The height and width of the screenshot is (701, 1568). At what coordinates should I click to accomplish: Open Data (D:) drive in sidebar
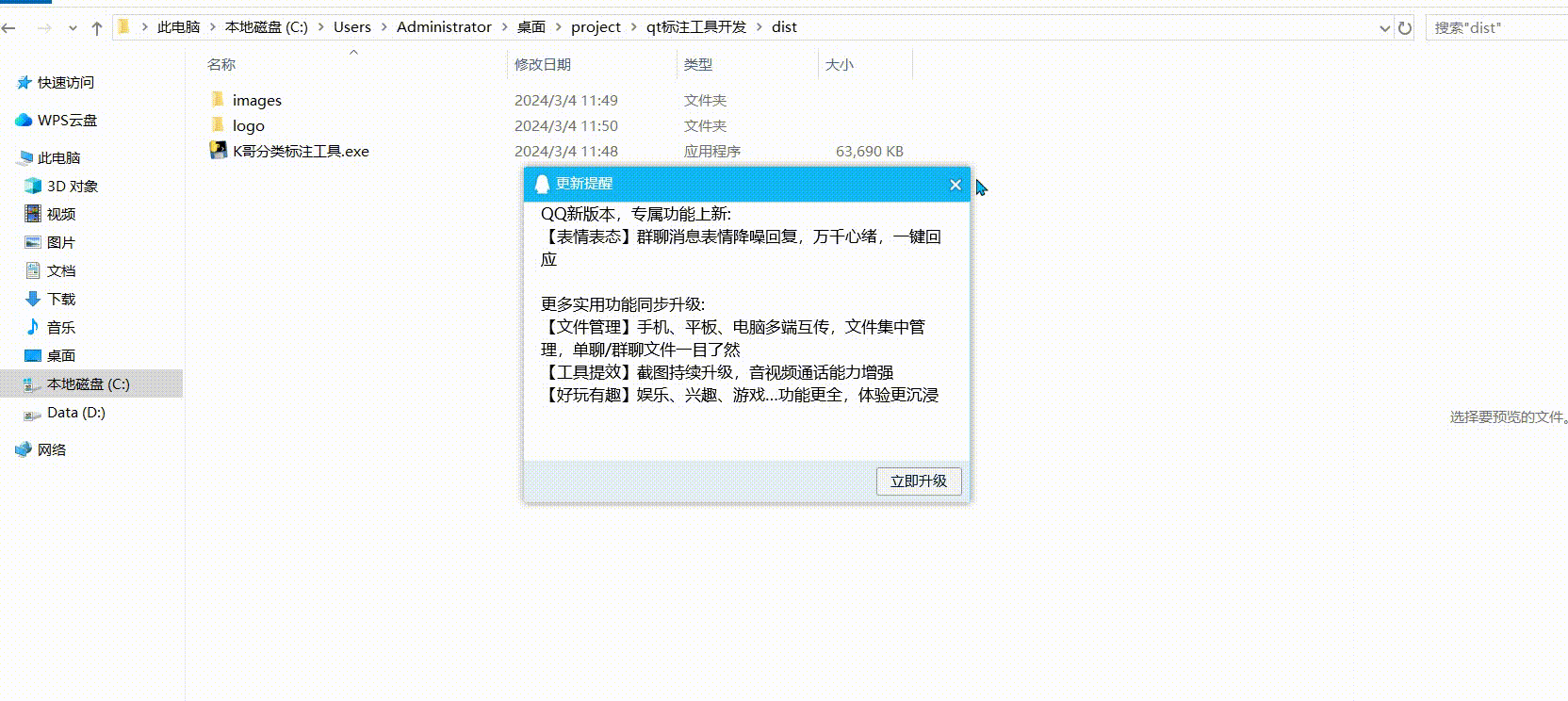click(x=76, y=413)
